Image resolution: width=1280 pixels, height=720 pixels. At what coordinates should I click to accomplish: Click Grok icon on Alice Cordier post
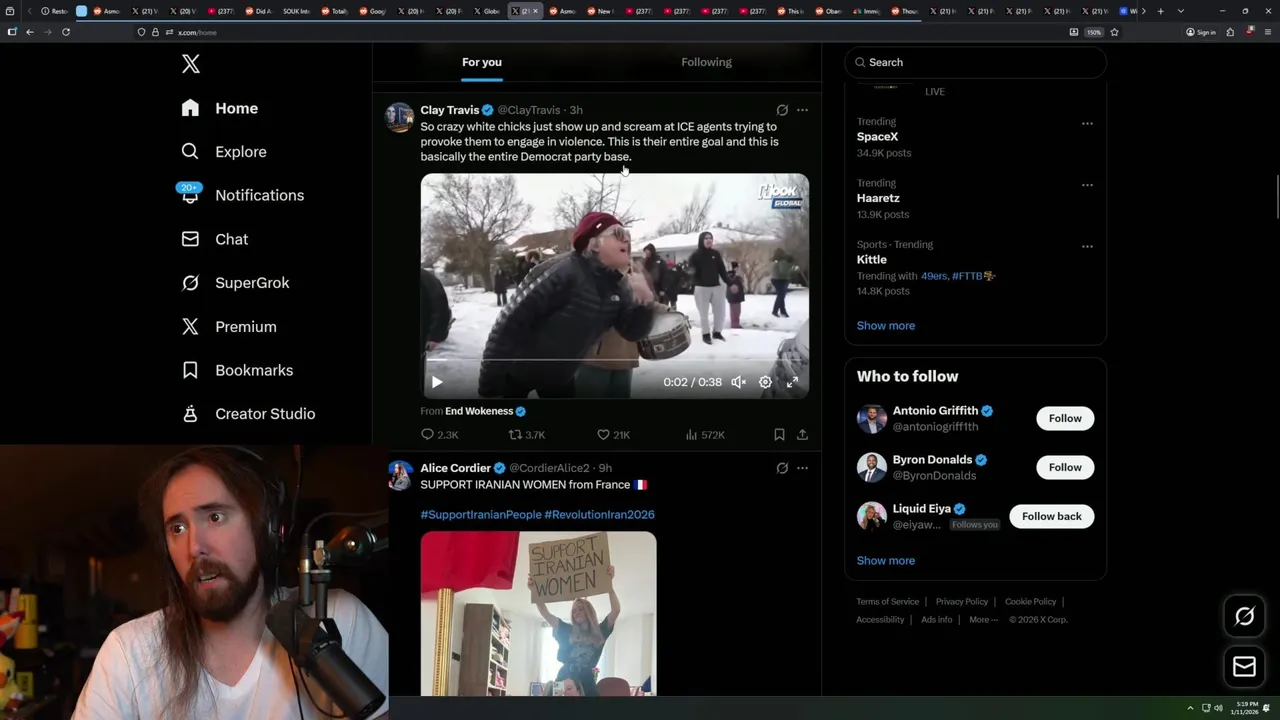[782, 468]
